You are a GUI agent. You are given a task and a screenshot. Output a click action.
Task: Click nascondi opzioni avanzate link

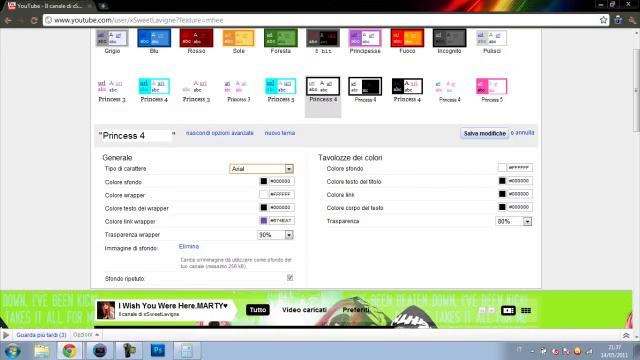click(220, 133)
